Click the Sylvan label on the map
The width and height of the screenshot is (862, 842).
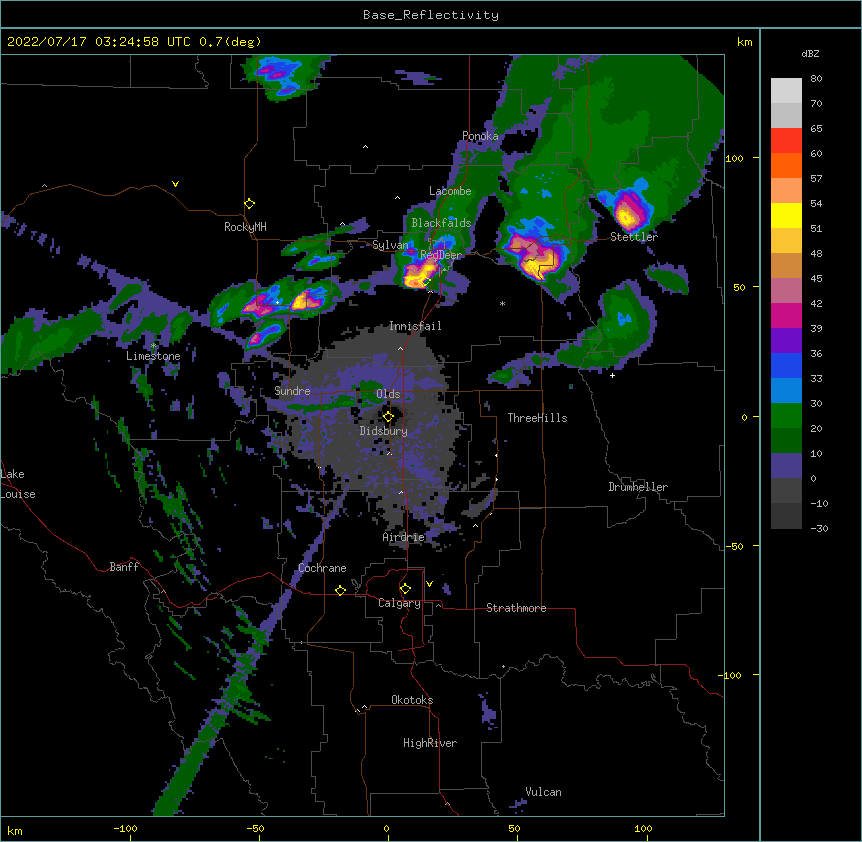(390, 245)
